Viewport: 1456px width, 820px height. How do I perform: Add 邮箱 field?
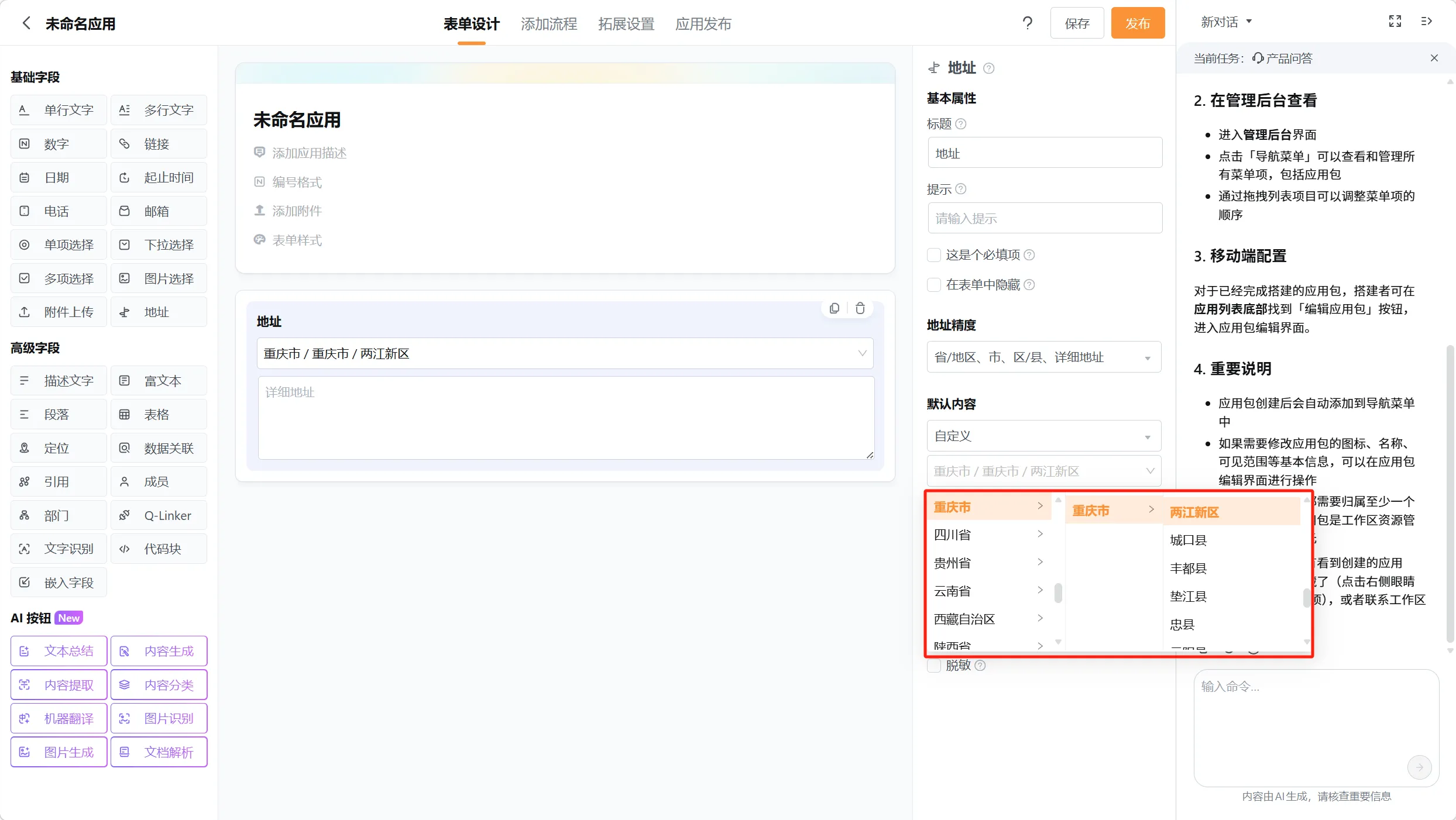[x=159, y=211]
